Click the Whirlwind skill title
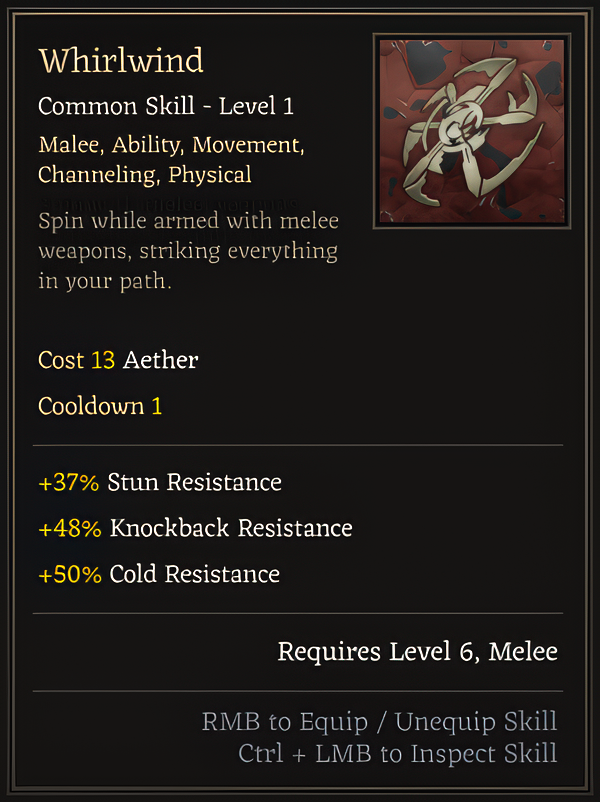The image size is (600, 802). point(121,60)
